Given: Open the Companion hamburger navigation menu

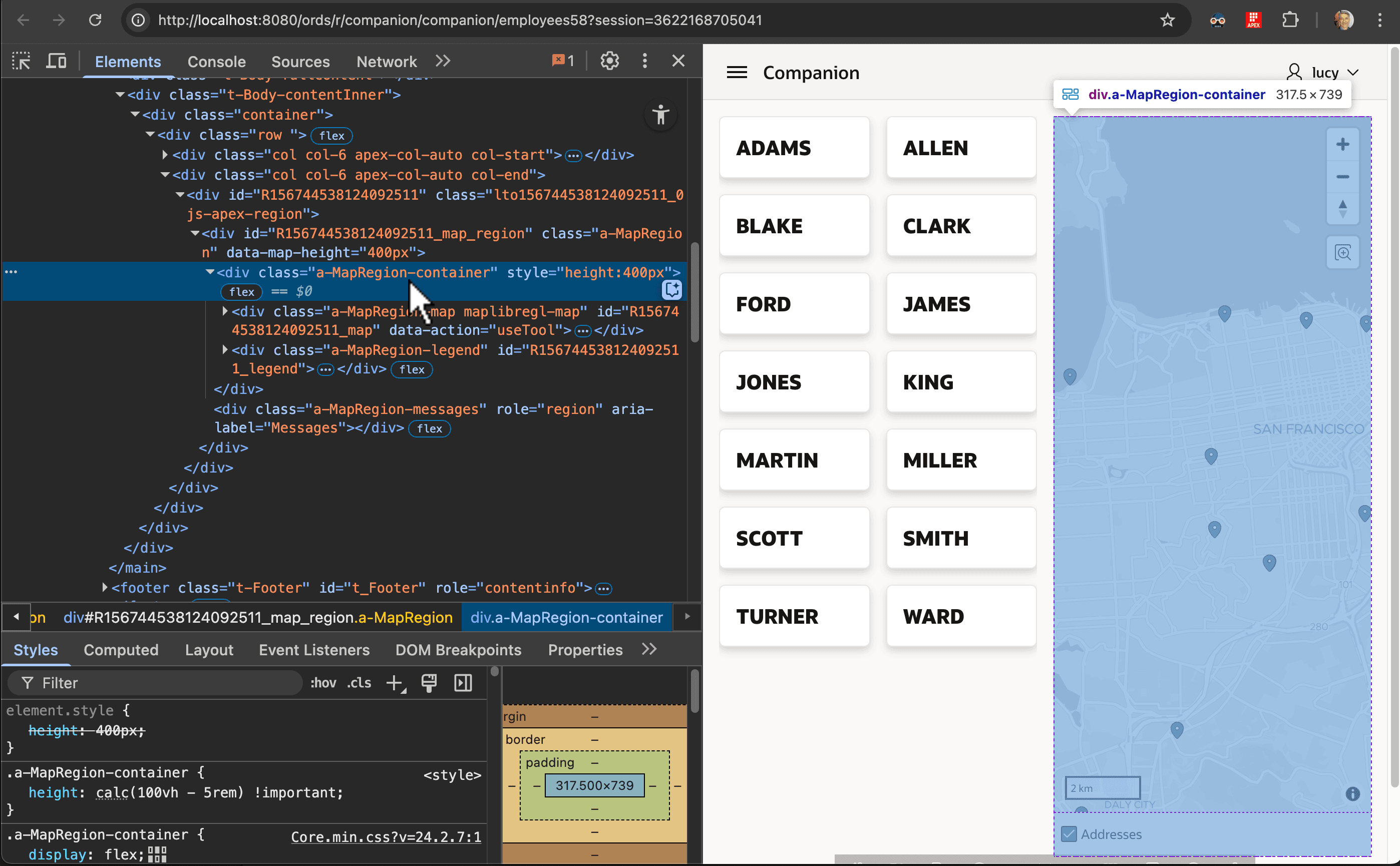Looking at the screenshot, I should (737, 73).
